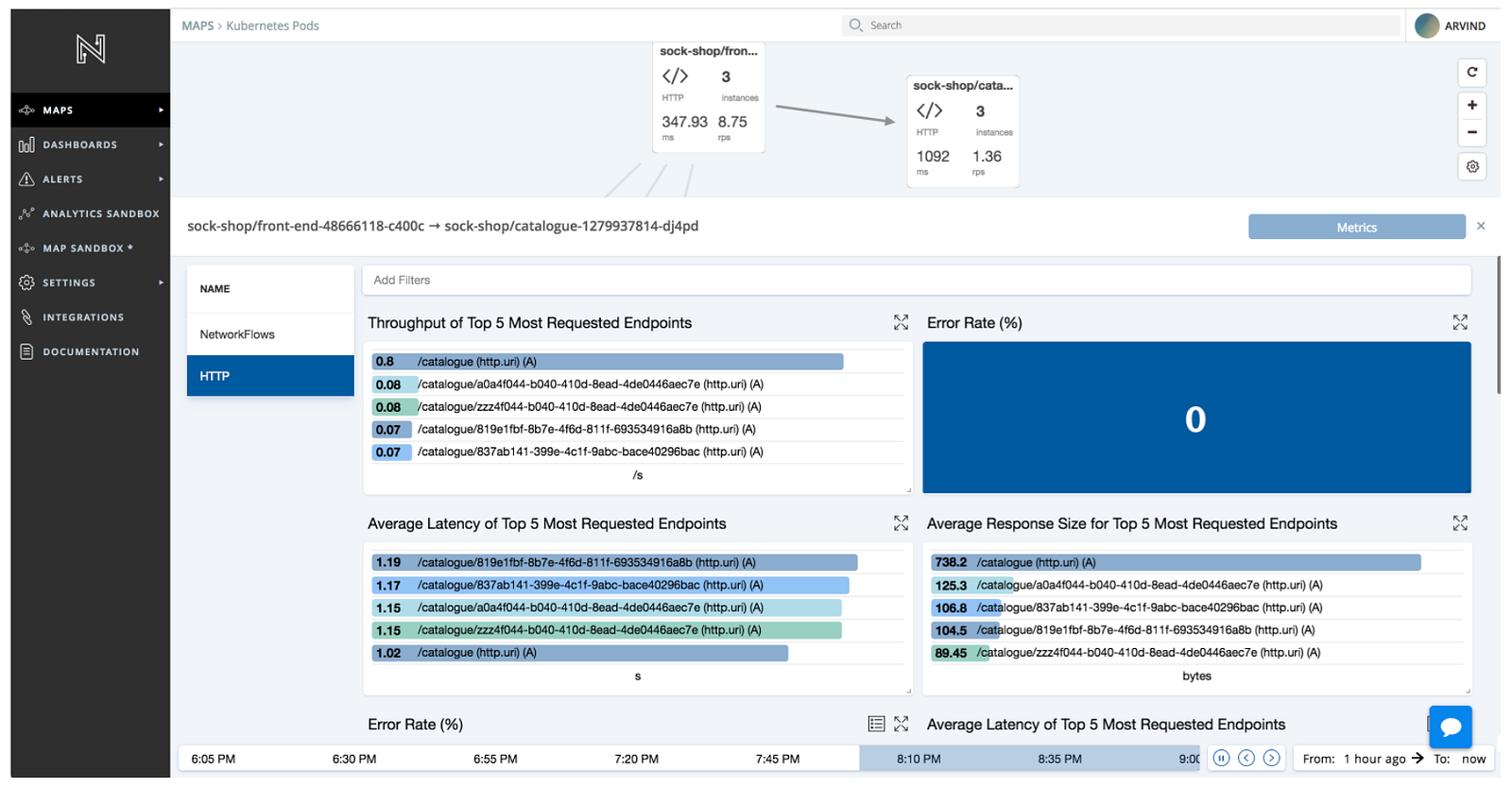The height and width of the screenshot is (787, 1512).
Task: Expand the Throughput of Top 5 chart fullscreen
Action: pos(901,323)
